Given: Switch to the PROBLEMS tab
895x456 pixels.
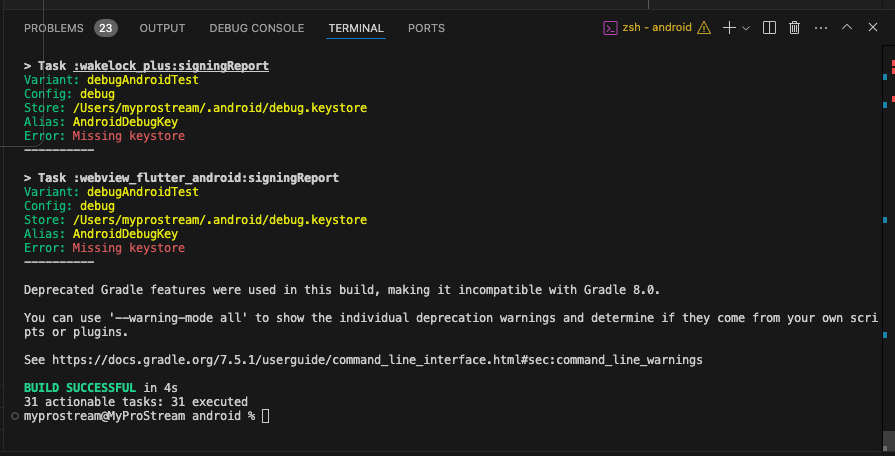Looking at the screenshot, I should pos(54,28).
